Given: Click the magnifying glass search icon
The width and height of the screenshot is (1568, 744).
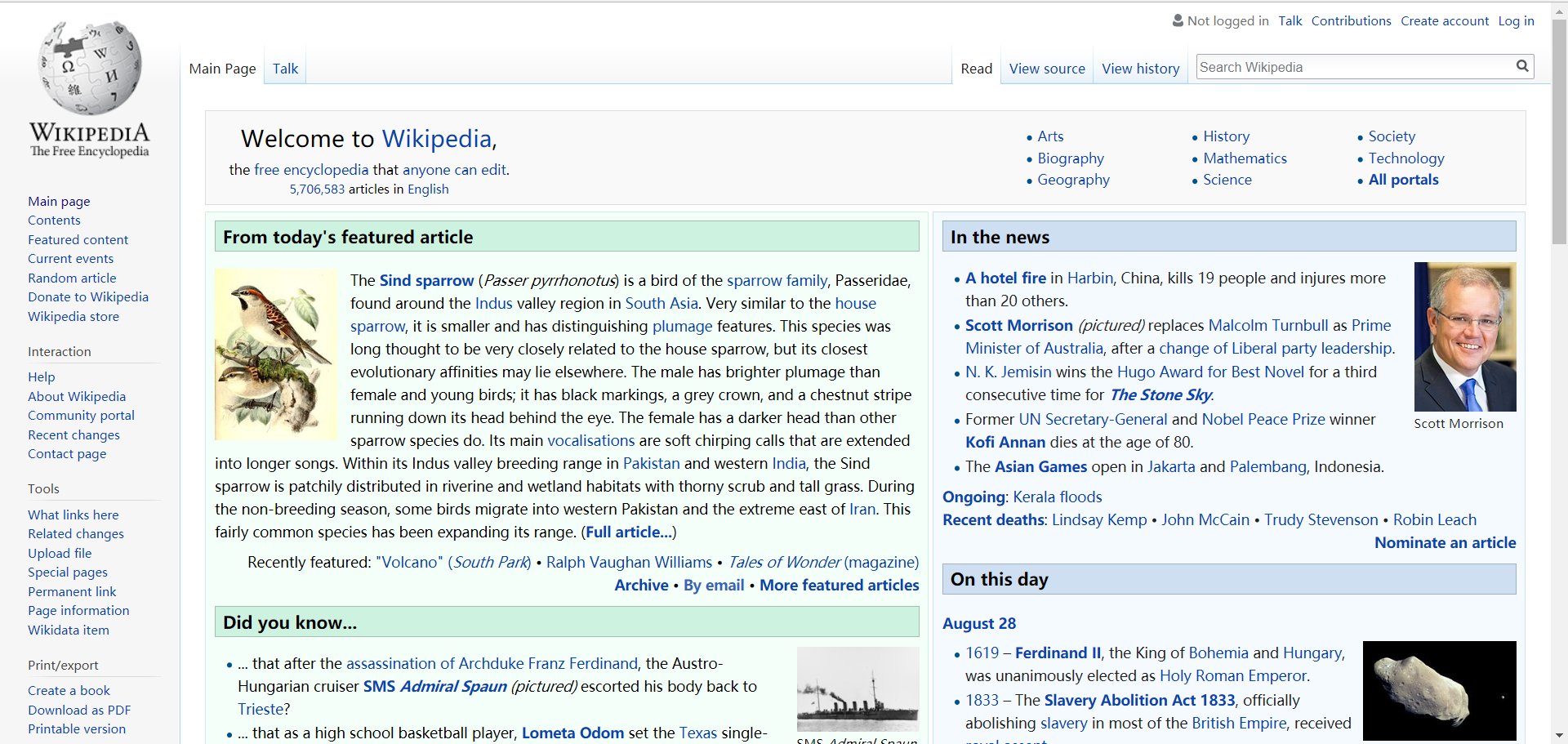Looking at the screenshot, I should pyautogui.click(x=1522, y=66).
